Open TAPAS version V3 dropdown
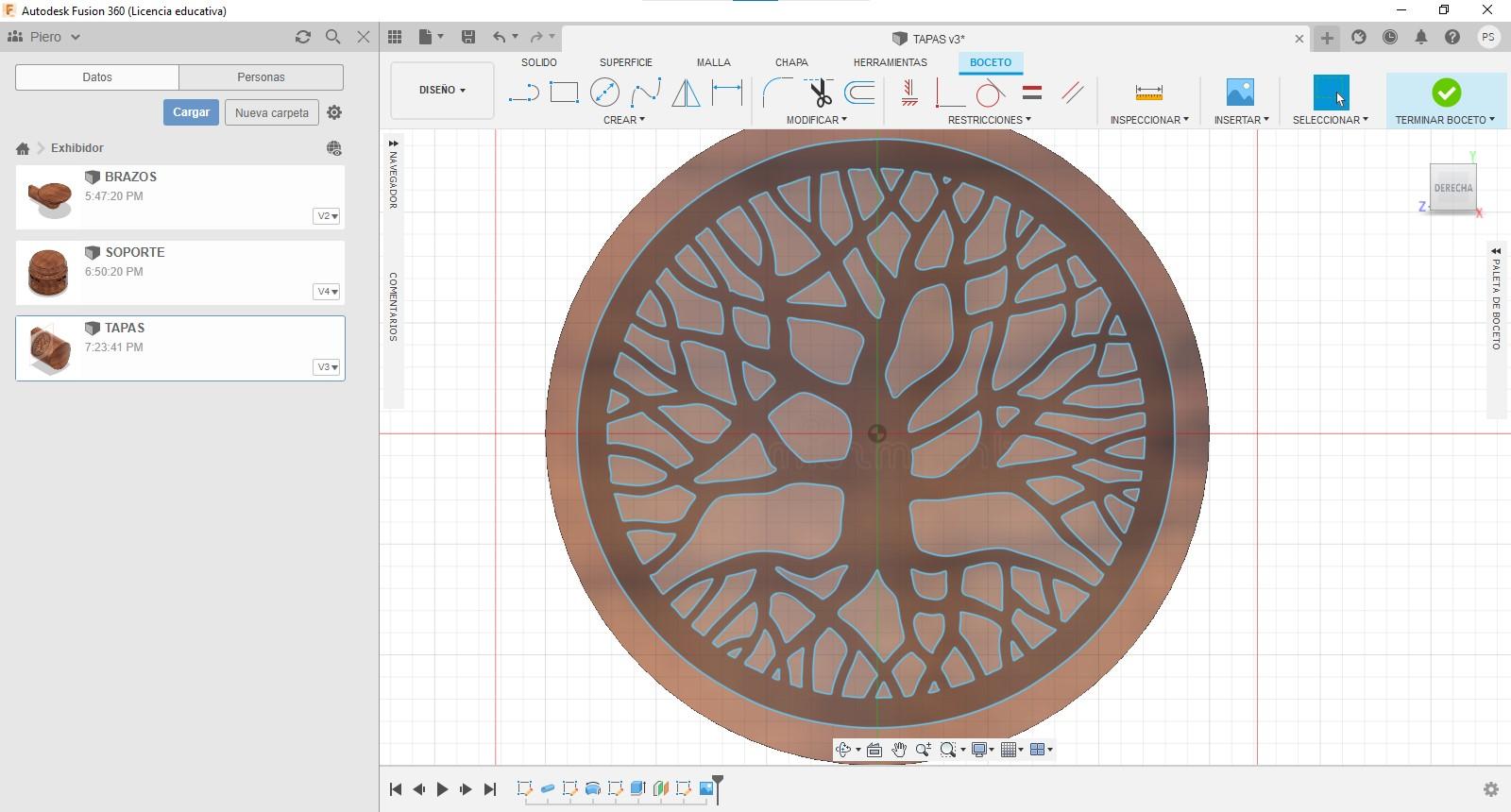Image resolution: width=1511 pixels, height=812 pixels. (x=327, y=367)
